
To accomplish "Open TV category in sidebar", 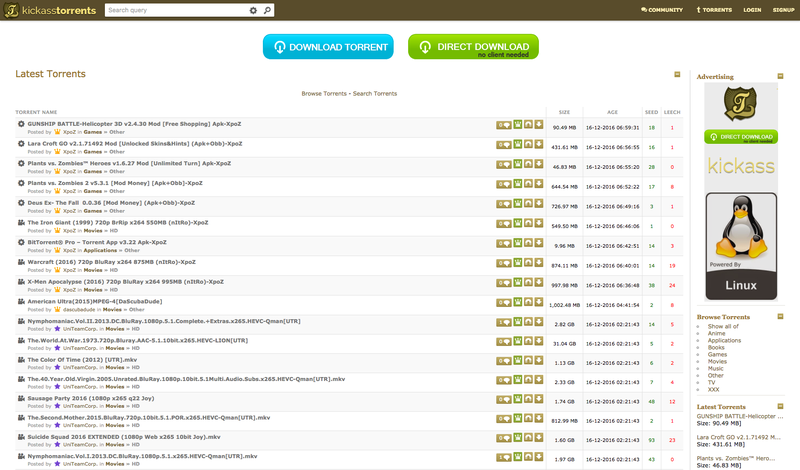I will coord(711,382).
